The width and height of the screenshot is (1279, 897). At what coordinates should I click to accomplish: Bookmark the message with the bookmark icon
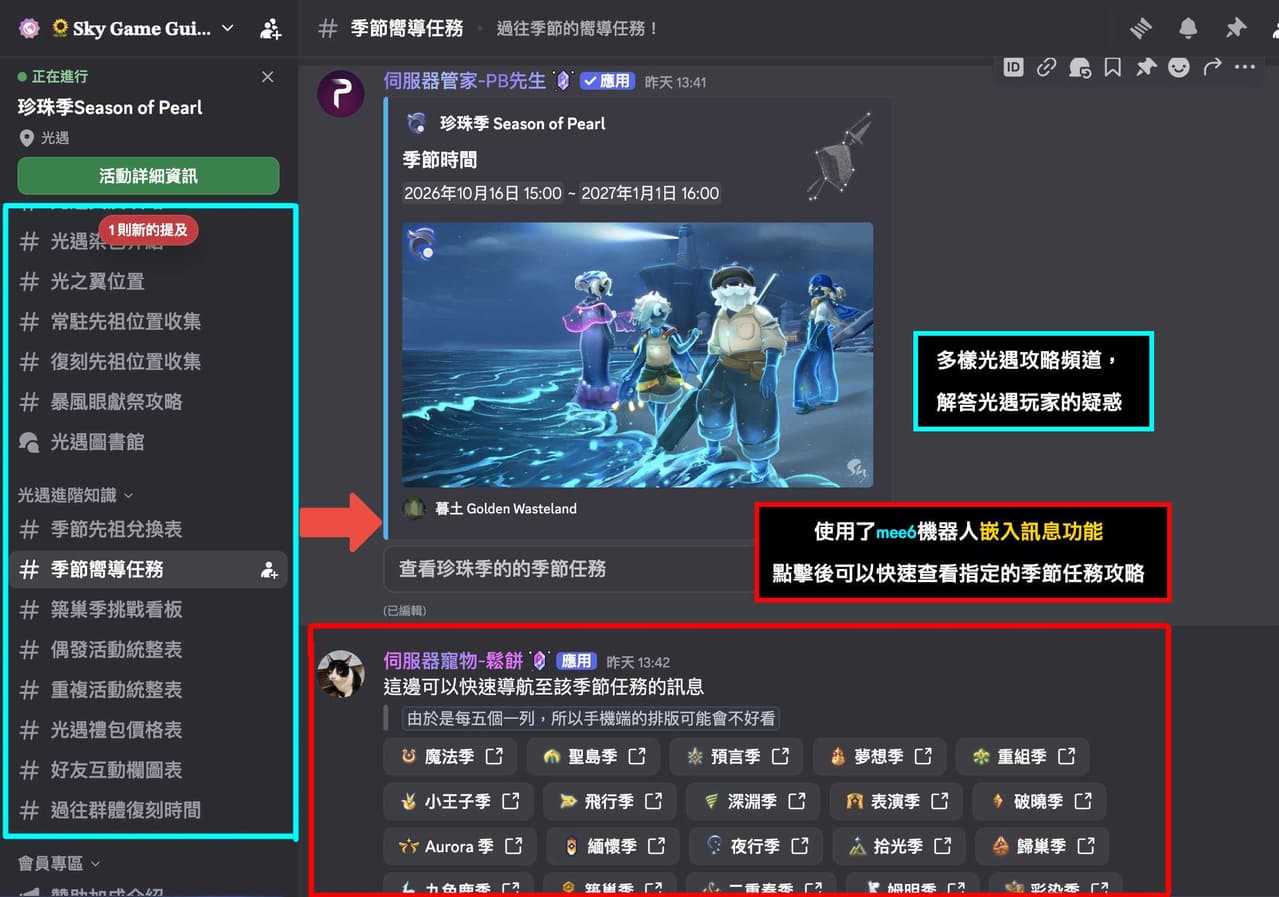1112,67
